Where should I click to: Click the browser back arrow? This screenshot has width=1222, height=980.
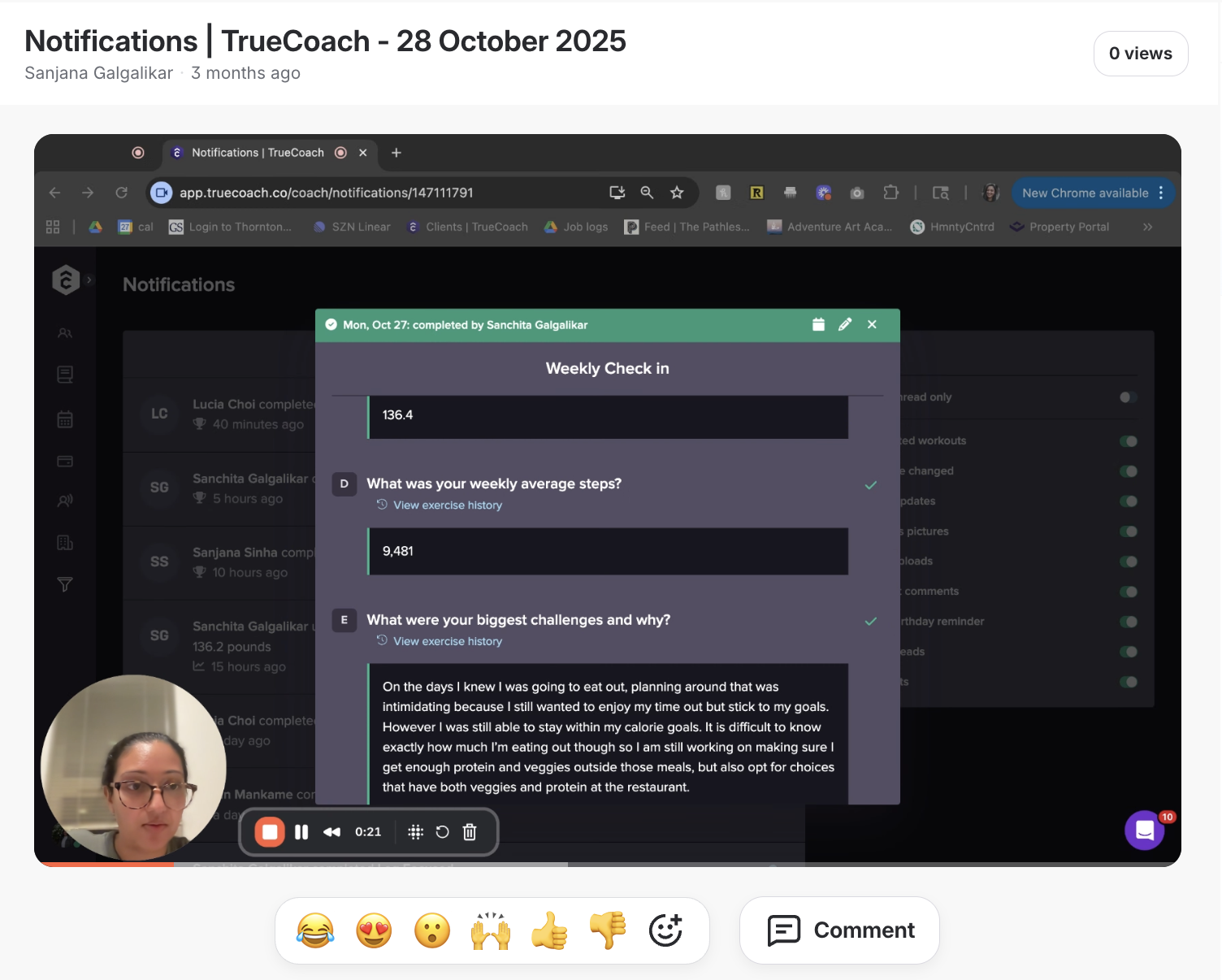pyautogui.click(x=54, y=193)
